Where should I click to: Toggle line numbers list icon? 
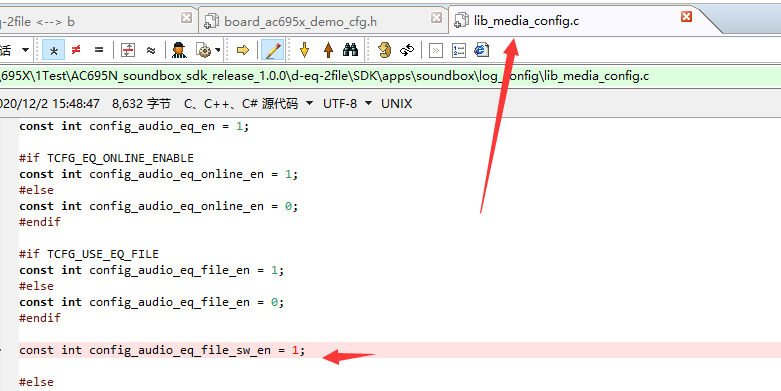[459, 50]
